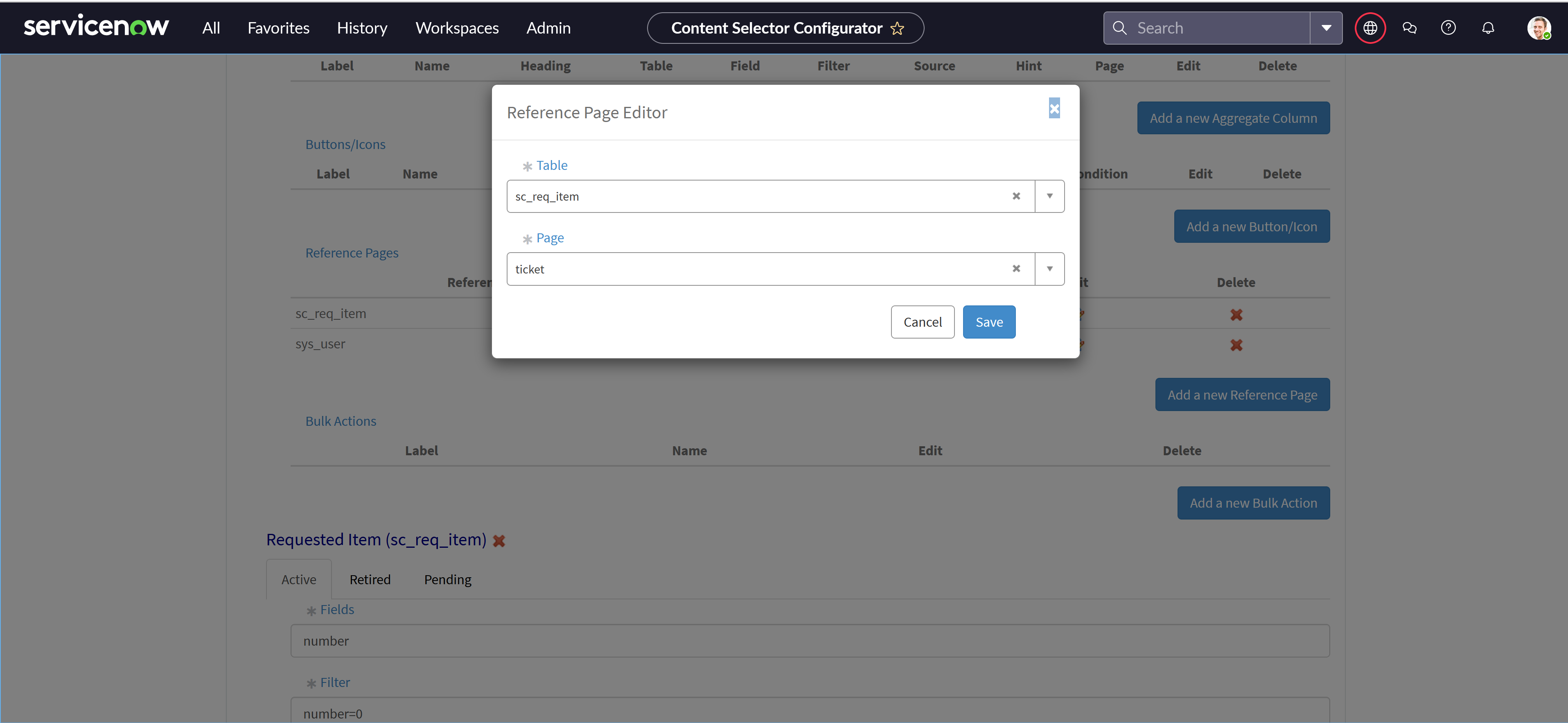Open the Page field dropdown arrow

pos(1049,269)
